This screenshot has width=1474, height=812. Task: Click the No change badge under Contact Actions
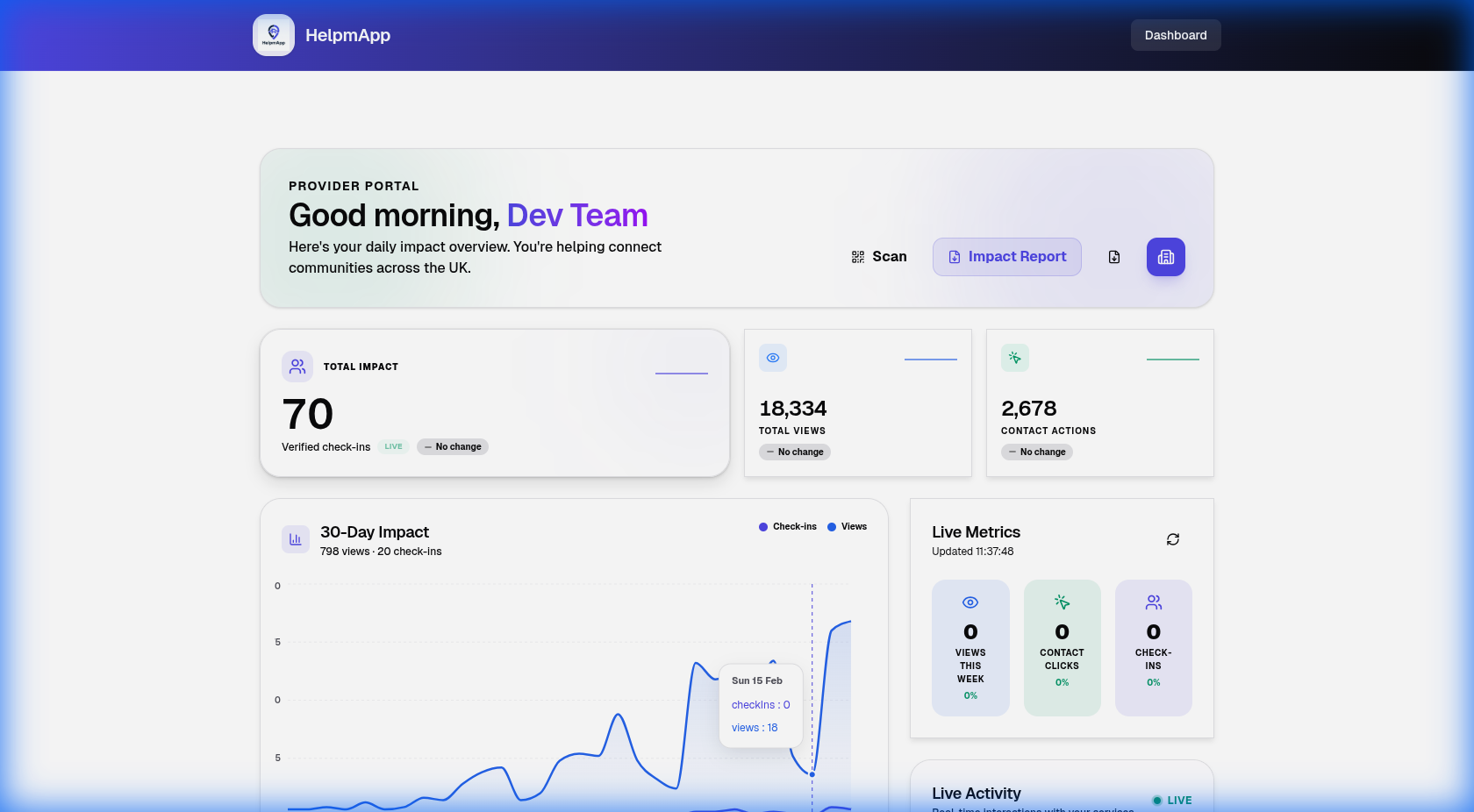click(x=1036, y=452)
